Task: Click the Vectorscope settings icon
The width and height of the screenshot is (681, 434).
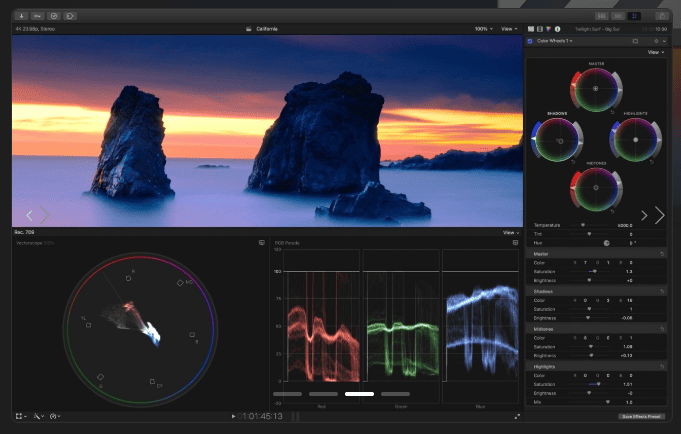Action: pos(261,243)
